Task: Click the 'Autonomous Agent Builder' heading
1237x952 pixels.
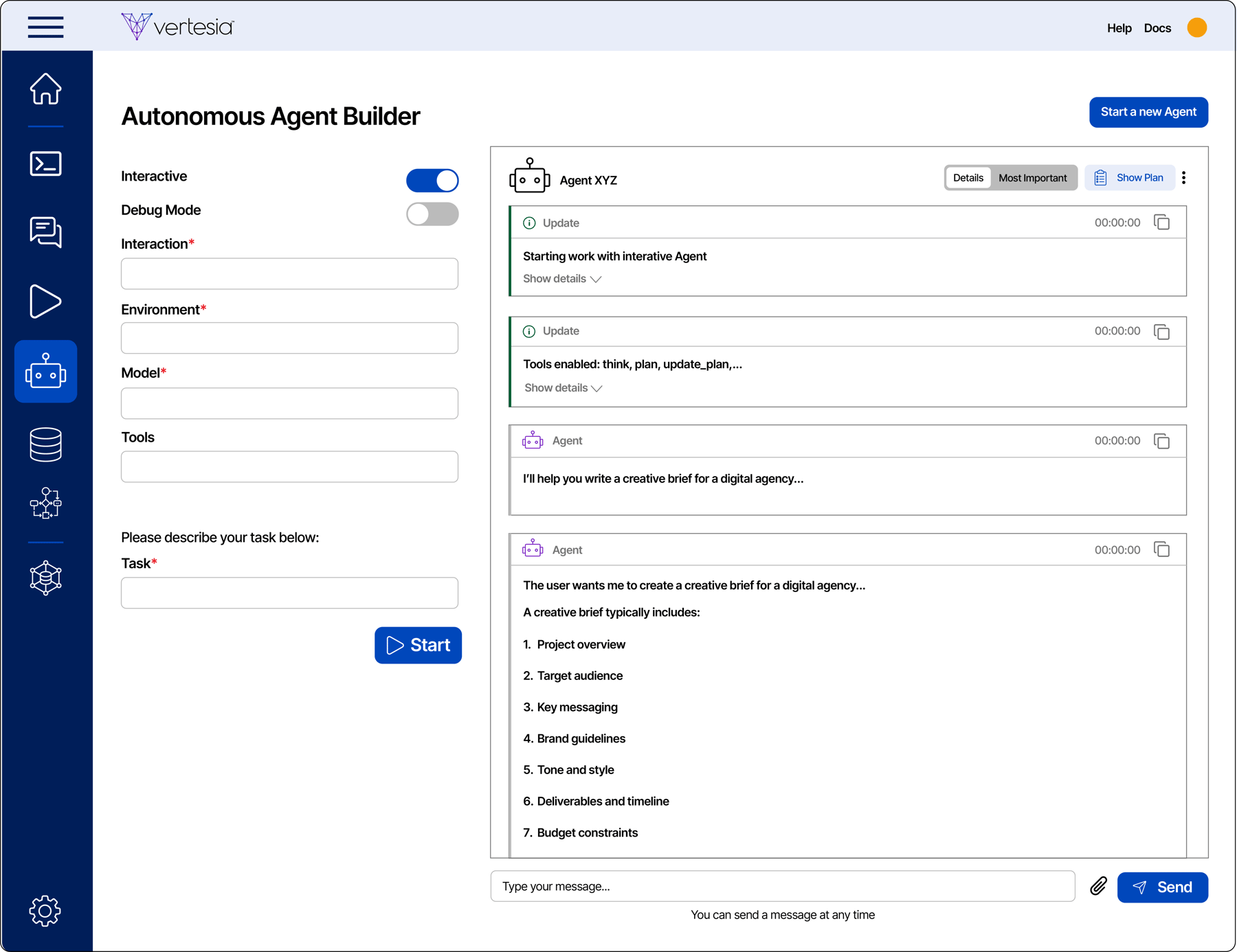Action: (270, 117)
